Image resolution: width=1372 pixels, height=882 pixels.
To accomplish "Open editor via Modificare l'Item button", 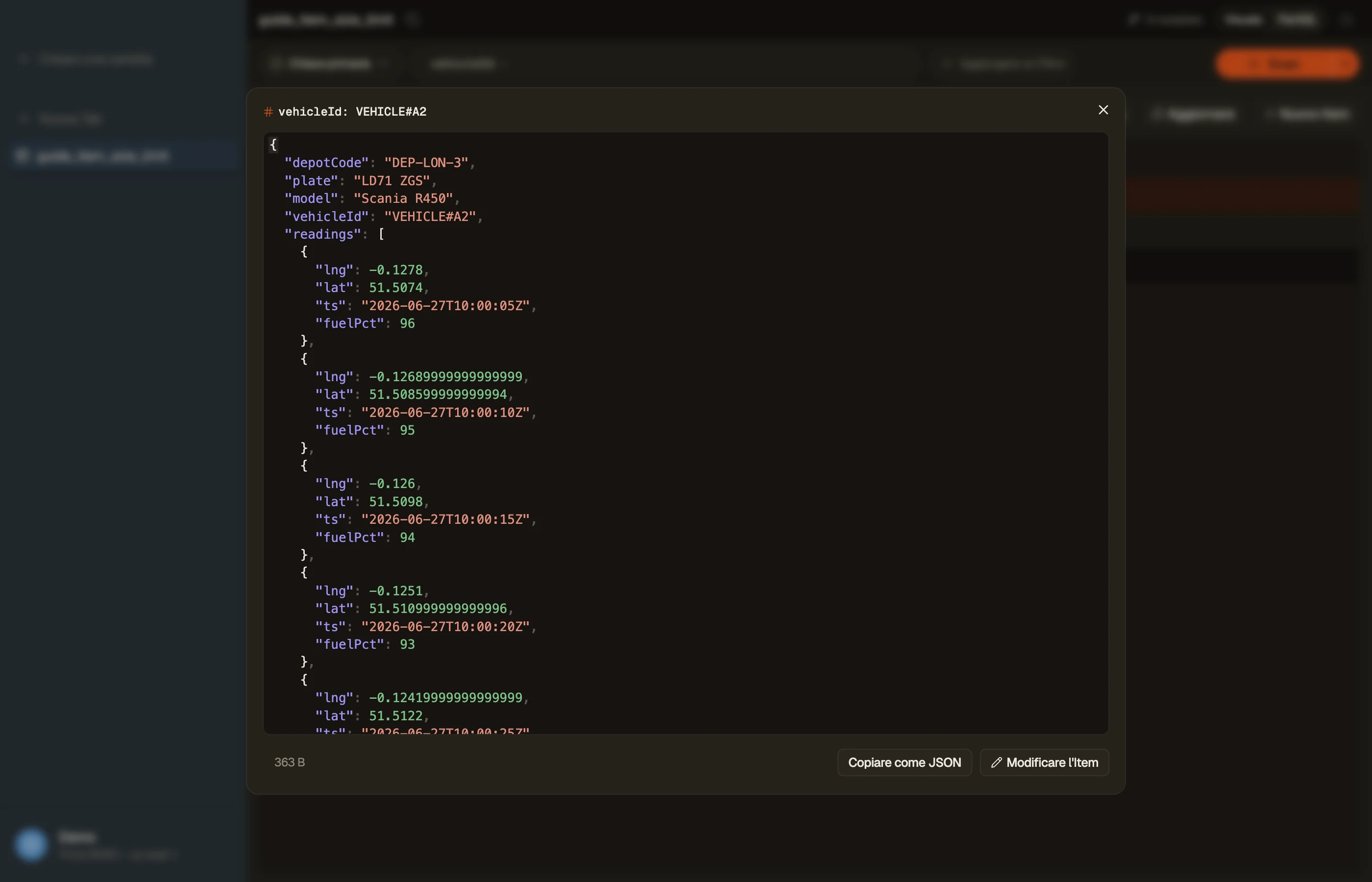I will click(x=1044, y=762).
